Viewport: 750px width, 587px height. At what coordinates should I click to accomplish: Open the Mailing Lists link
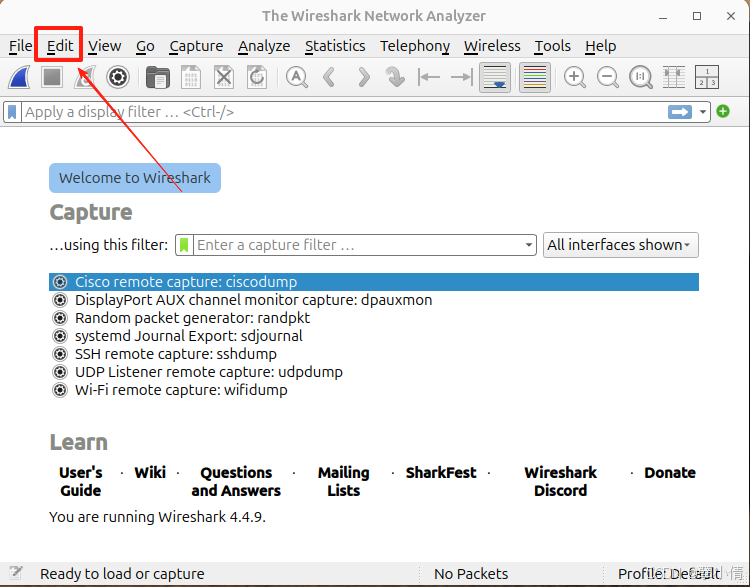click(x=343, y=481)
